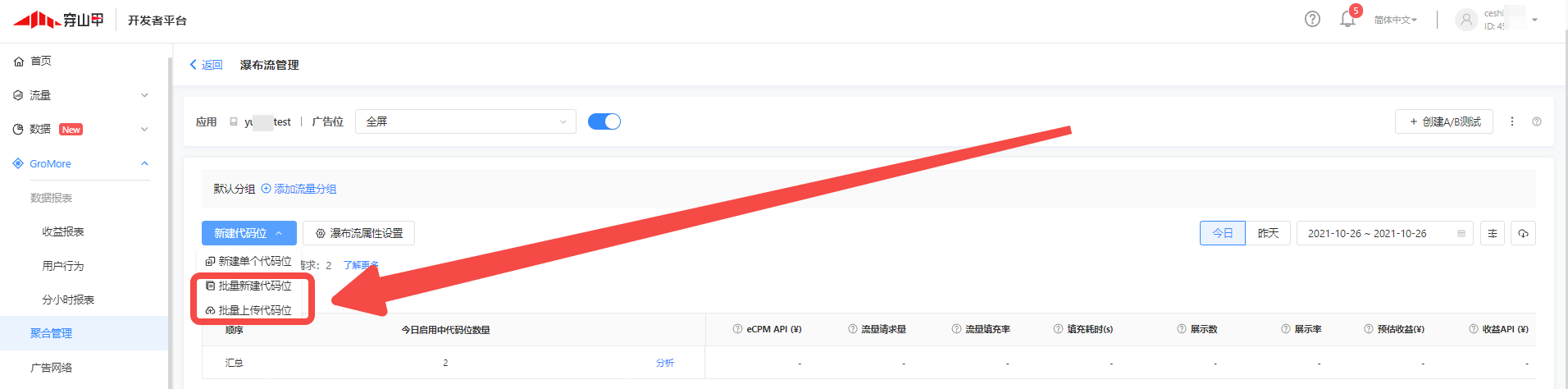Open the notification bell with badge
The height and width of the screenshot is (389, 1568).
(1347, 19)
